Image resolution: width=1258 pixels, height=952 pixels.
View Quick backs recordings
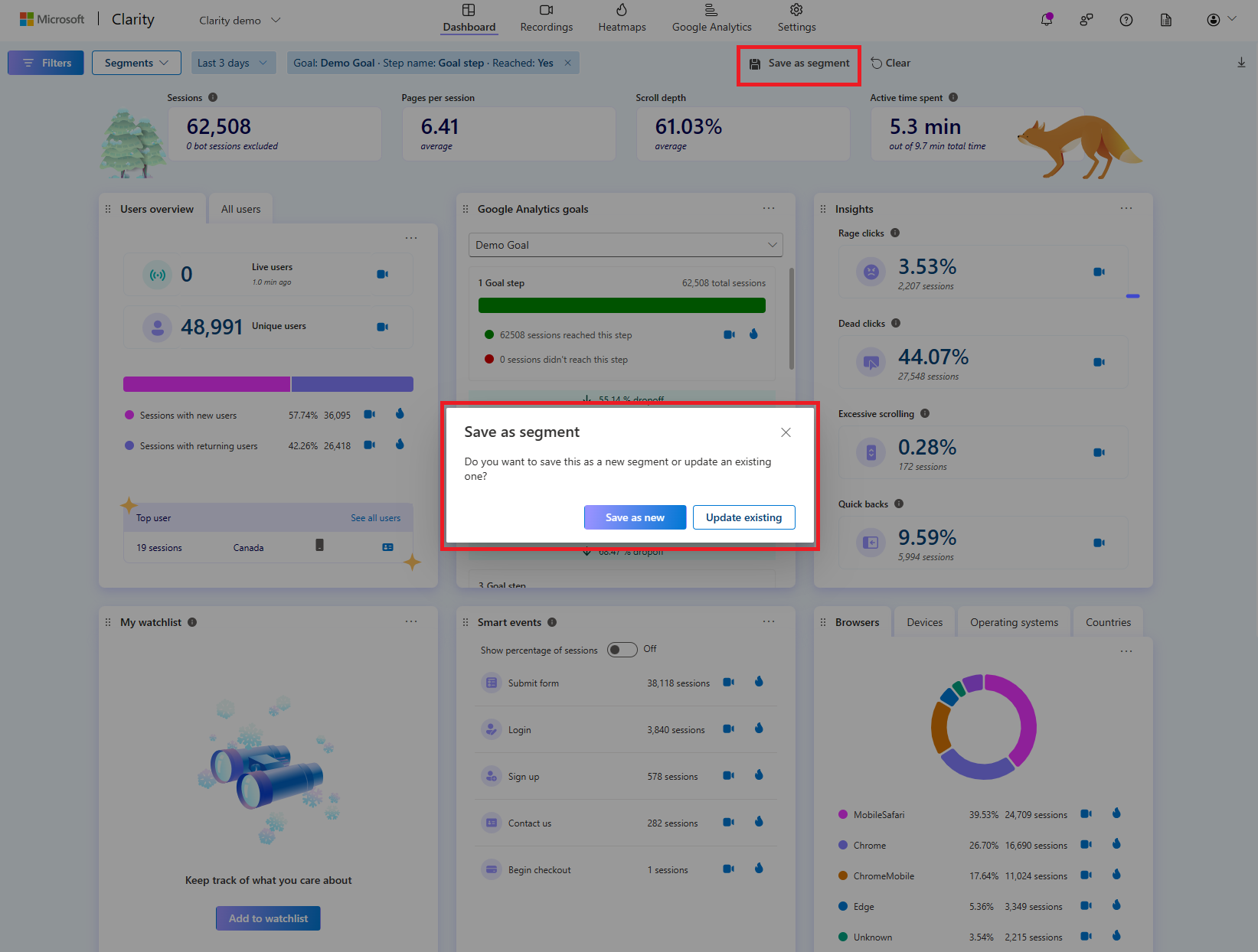tap(1100, 543)
